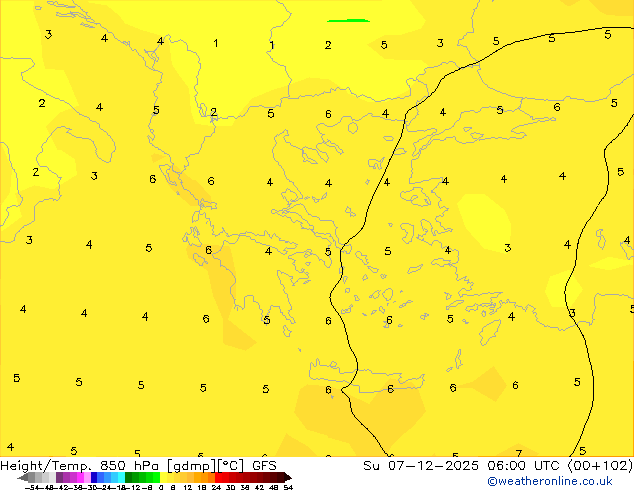This screenshot has width=634, height=490.
Task: Pick the green segment of color scale
Action: click(x=145, y=477)
